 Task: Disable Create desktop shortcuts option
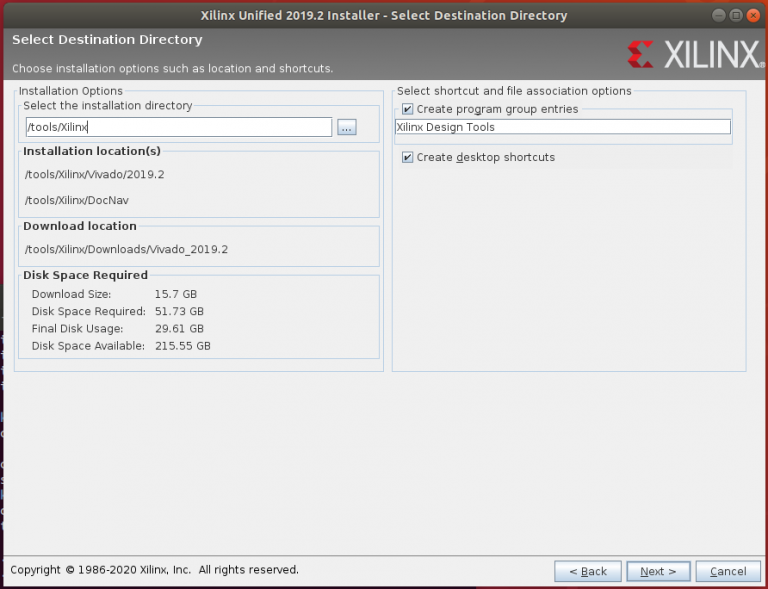pyautogui.click(x=407, y=157)
